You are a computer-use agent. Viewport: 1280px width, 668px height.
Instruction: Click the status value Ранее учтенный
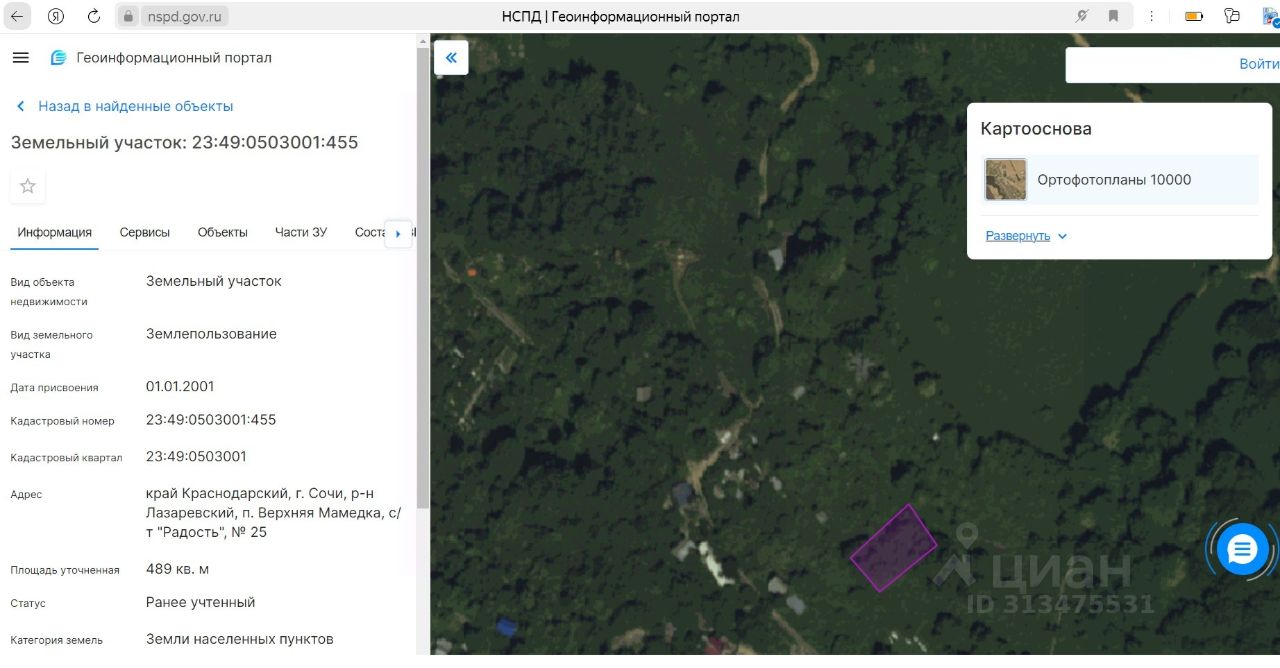click(200, 603)
